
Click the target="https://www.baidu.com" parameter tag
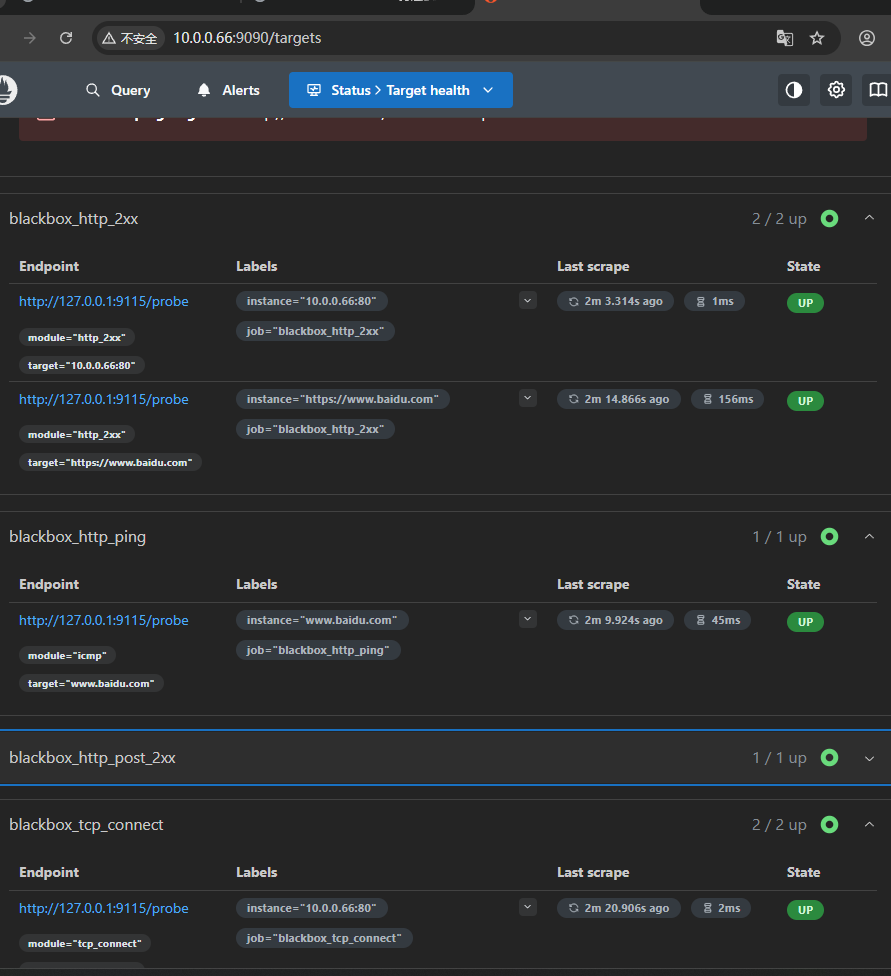point(110,462)
